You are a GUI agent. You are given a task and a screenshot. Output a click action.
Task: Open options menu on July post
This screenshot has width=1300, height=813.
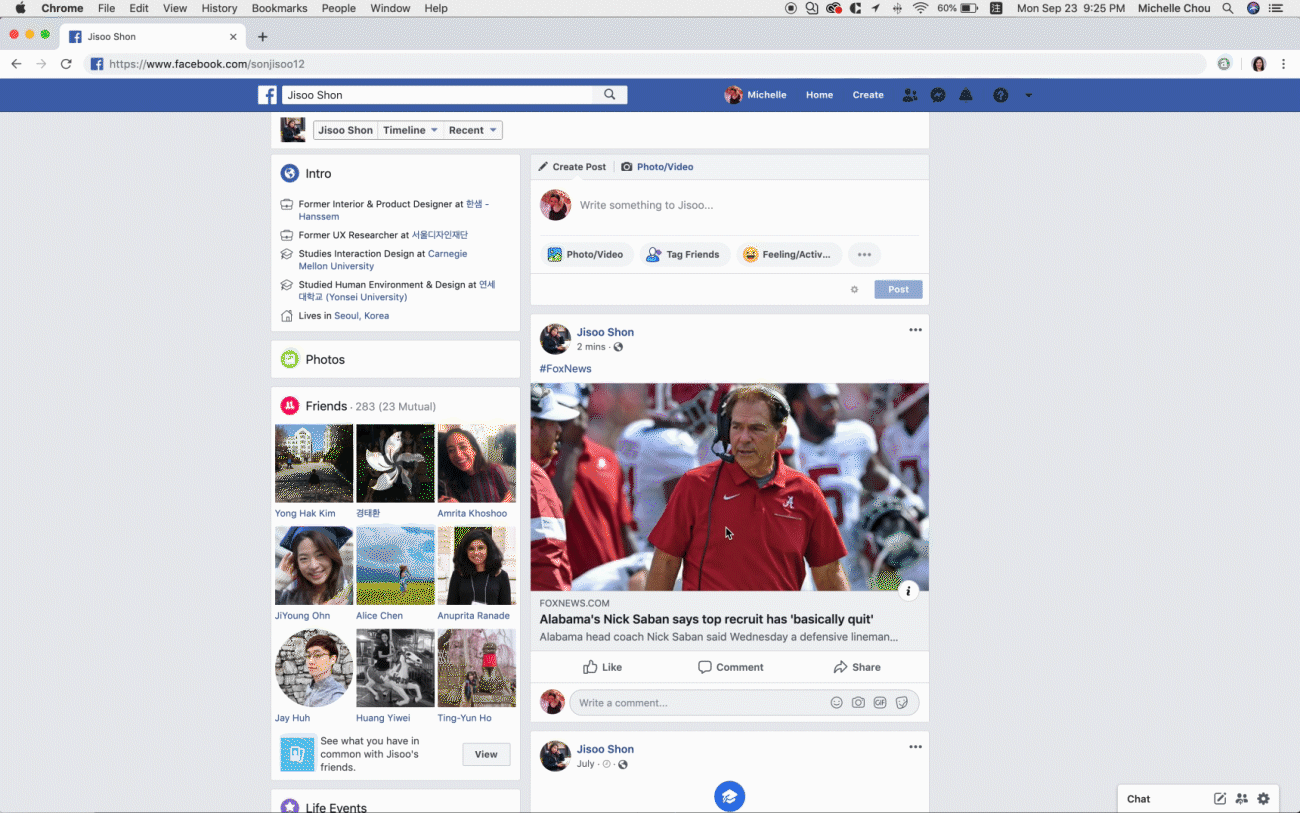(x=915, y=747)
